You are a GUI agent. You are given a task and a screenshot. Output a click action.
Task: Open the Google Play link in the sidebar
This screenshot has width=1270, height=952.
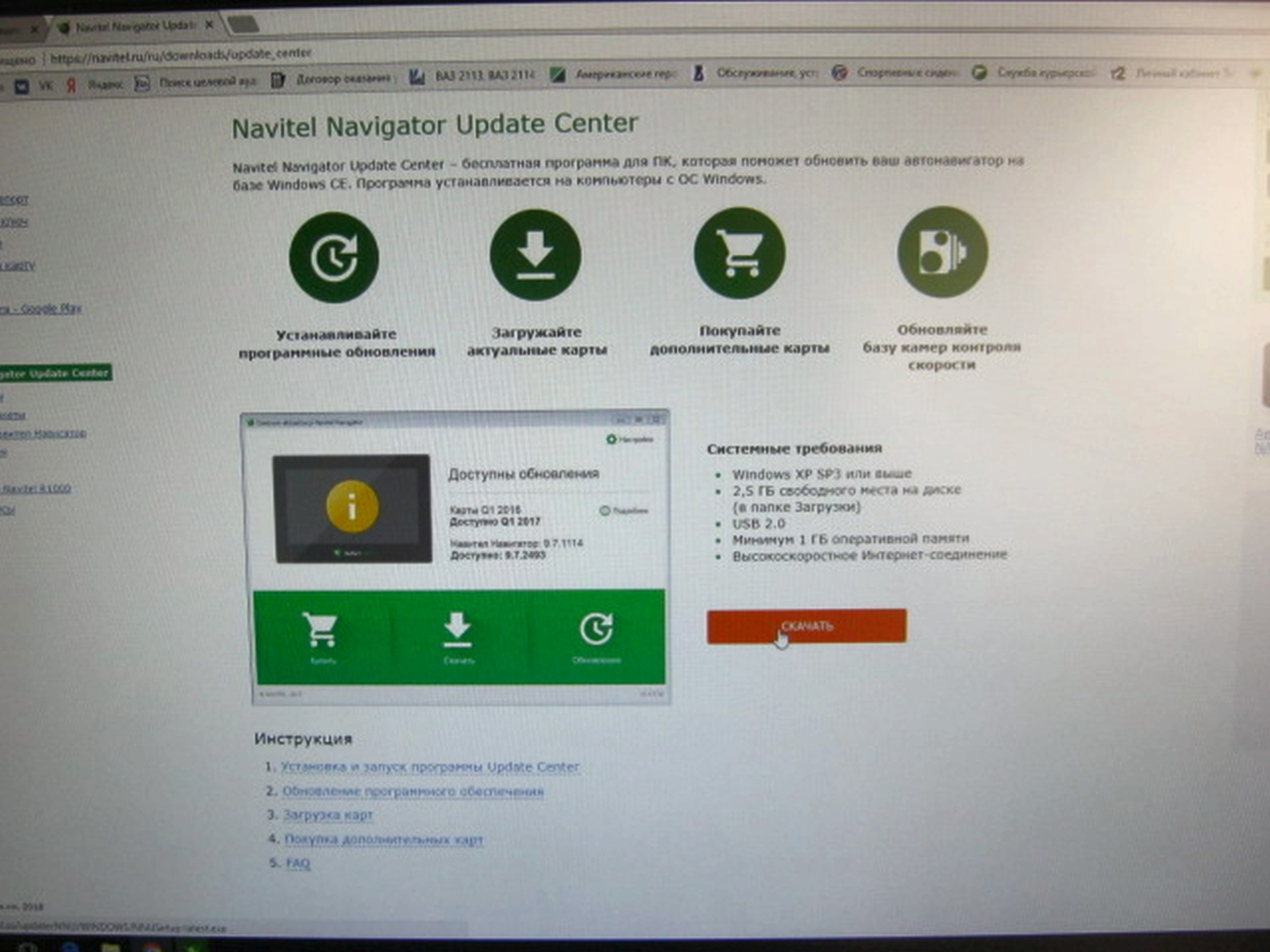coord(41,309)
